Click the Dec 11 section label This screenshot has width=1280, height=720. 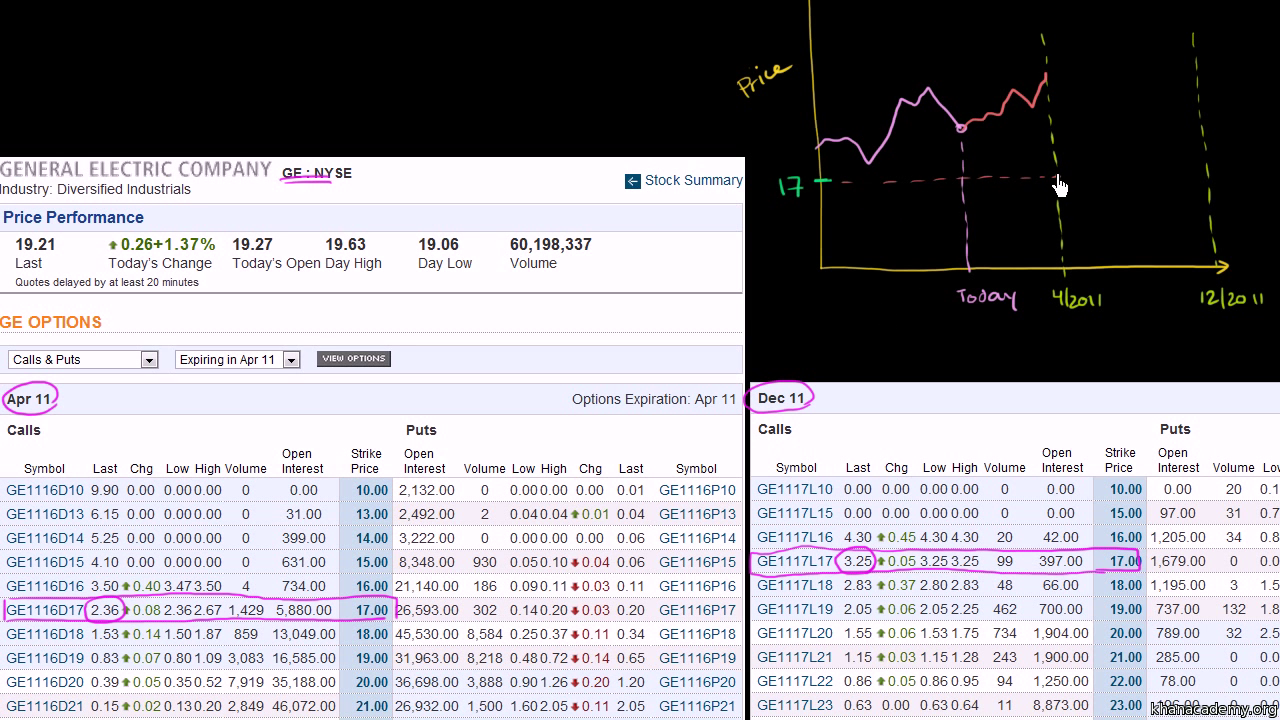point(781,398)
